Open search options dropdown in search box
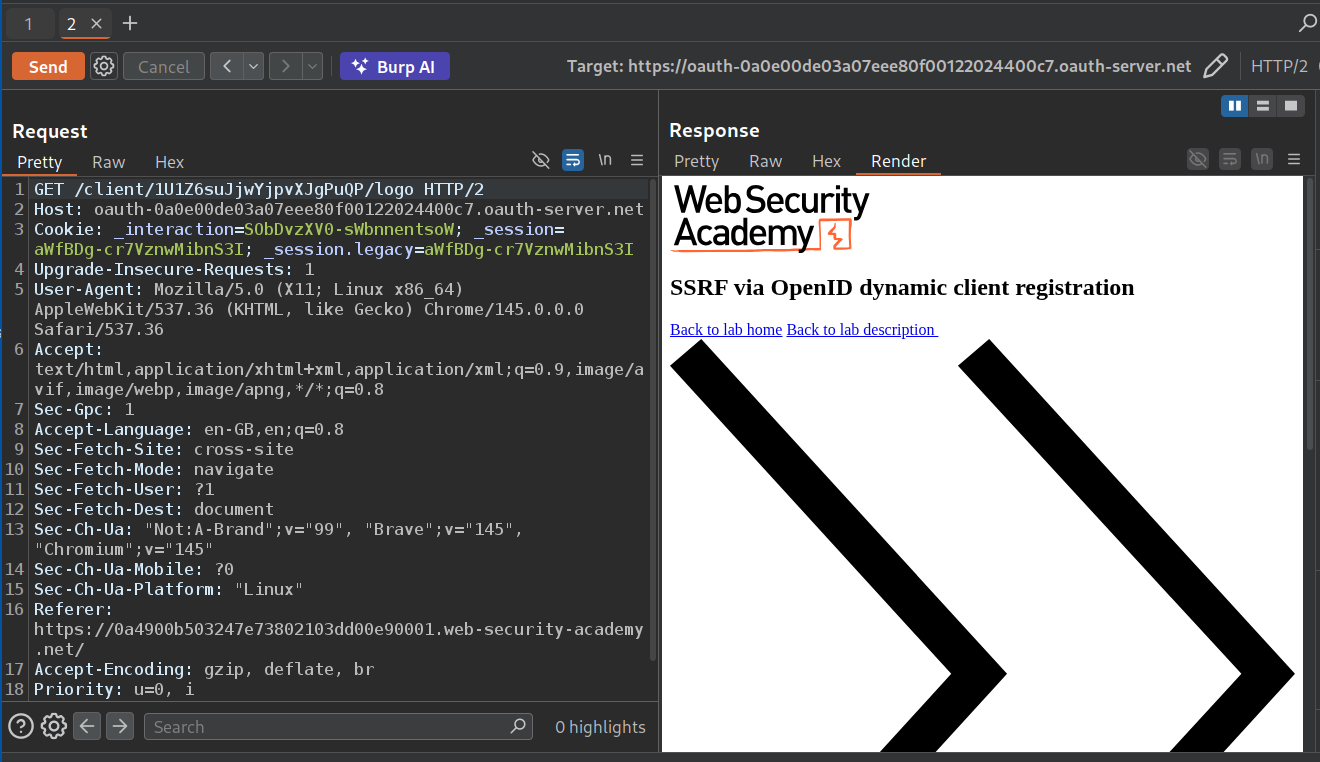 518,727
